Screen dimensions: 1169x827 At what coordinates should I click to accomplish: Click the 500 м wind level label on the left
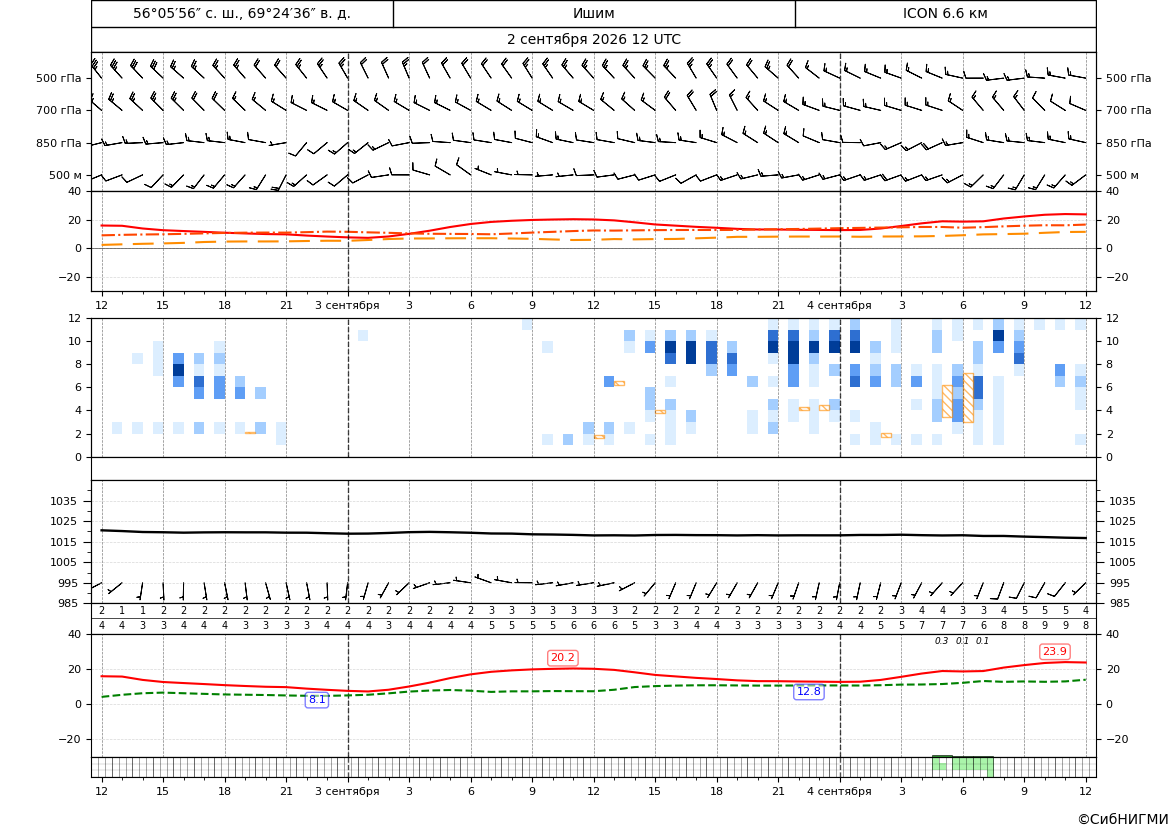[66, 175]
